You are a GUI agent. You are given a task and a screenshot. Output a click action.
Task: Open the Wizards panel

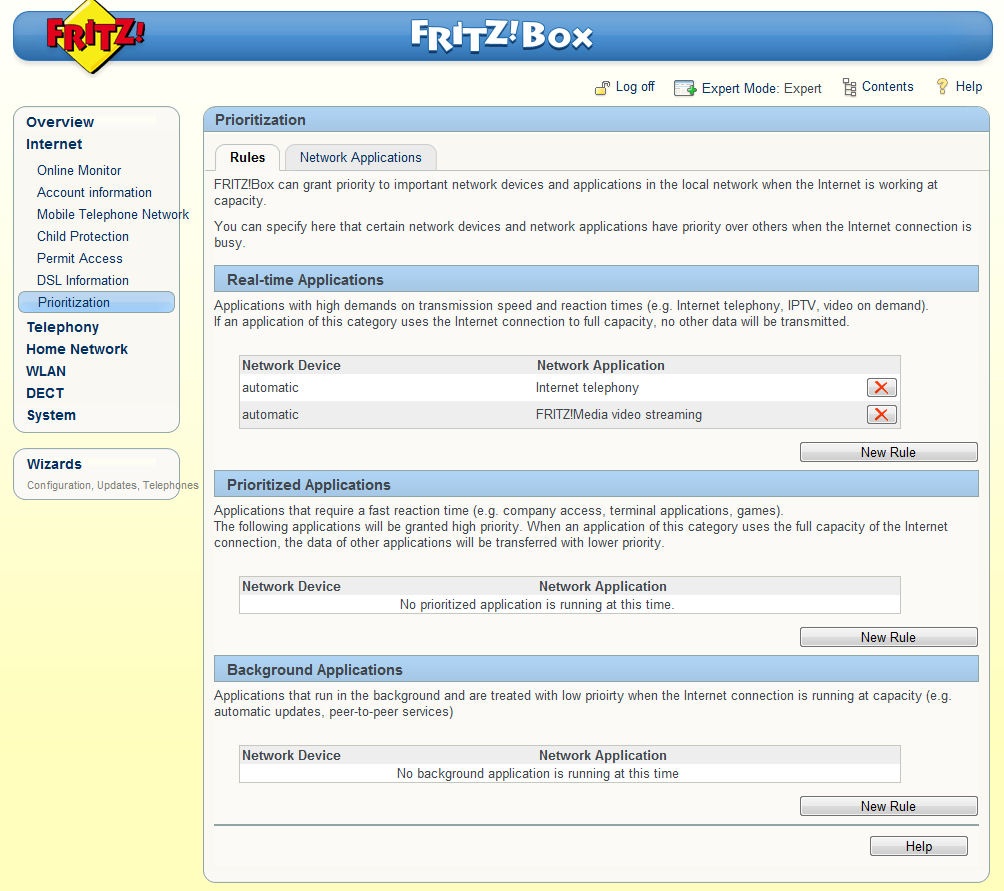pos(54,464)
